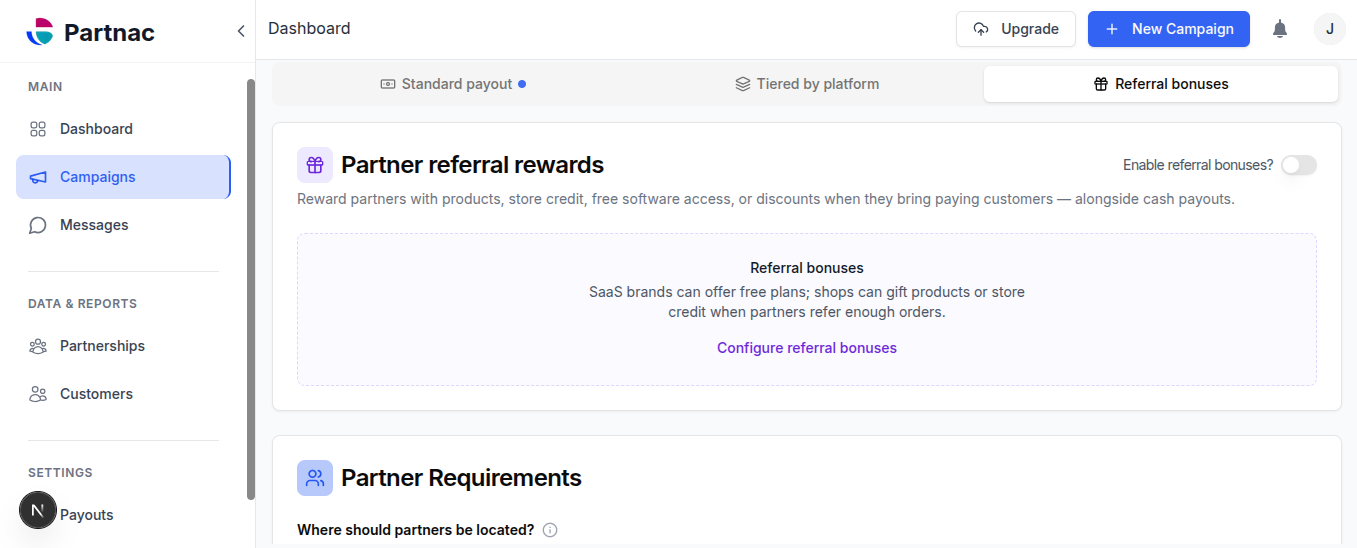
Task: Click the round N badge icon
Action: coord(38,511)
